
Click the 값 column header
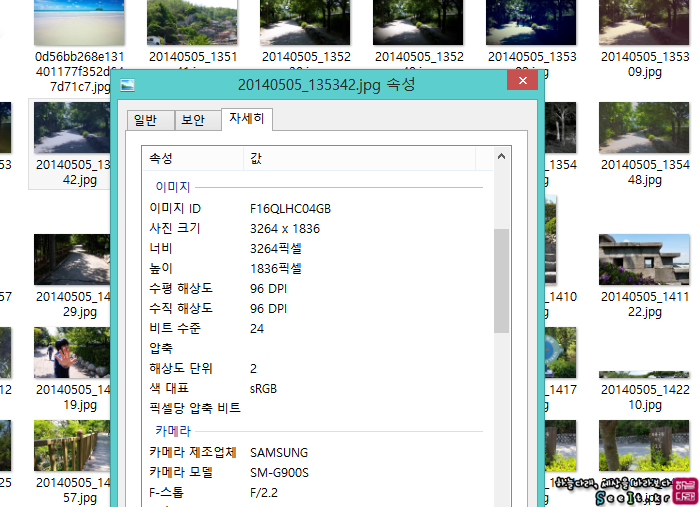click(x=359, y=158)
